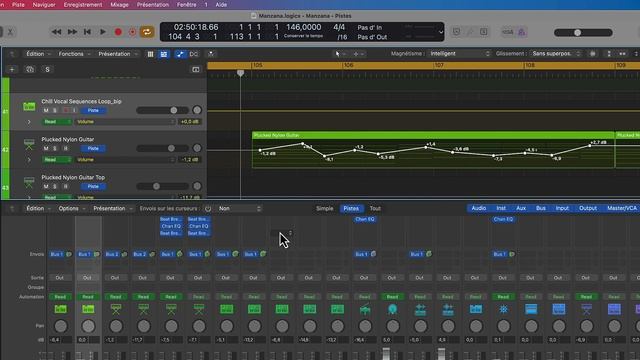This screenshot has height=360, width=640.
Task: Open the tracks area Édition menu
Action: (x=38, y=54)
